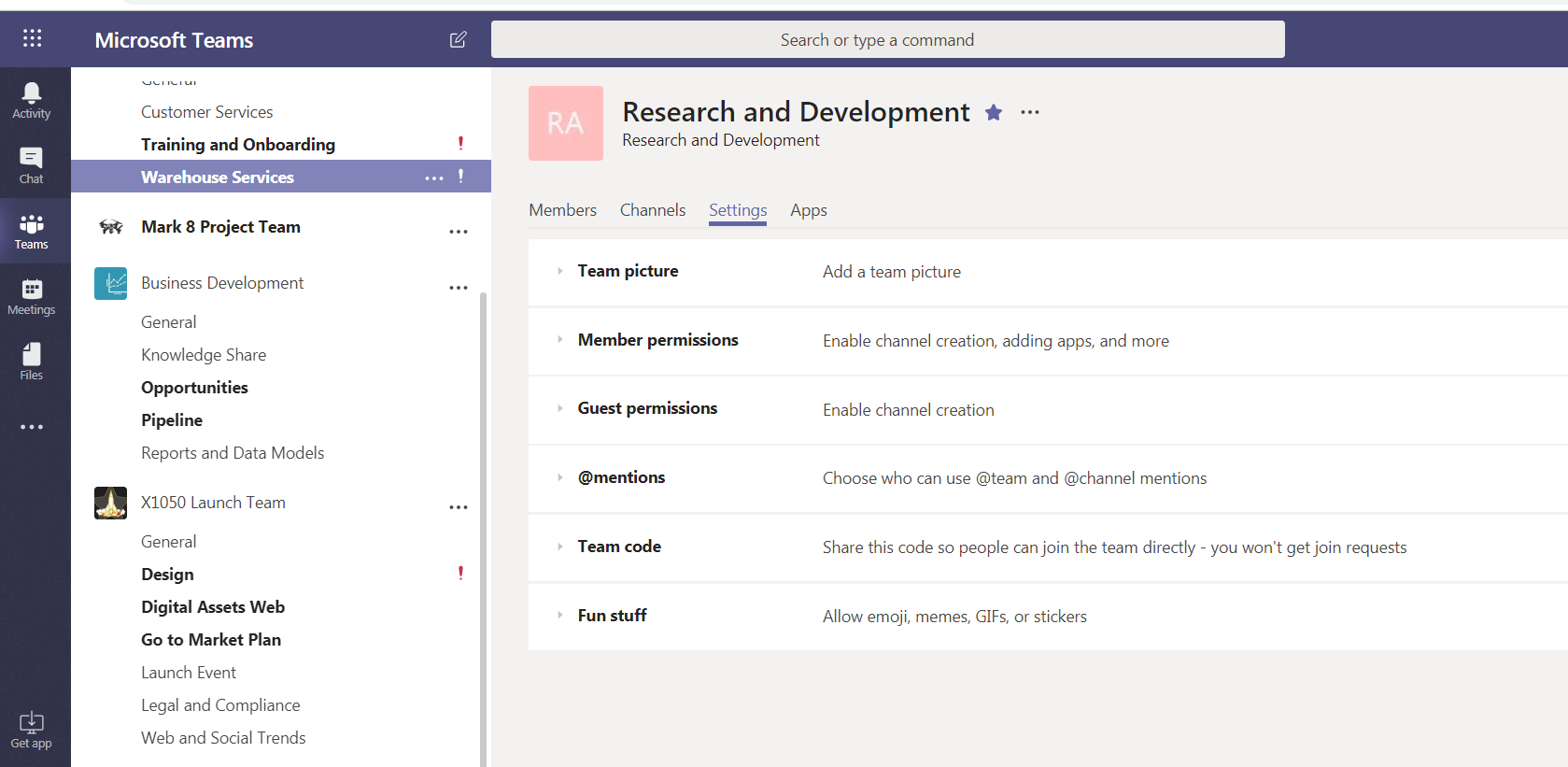Click the alert mark beside Design channel

point(460,573)
